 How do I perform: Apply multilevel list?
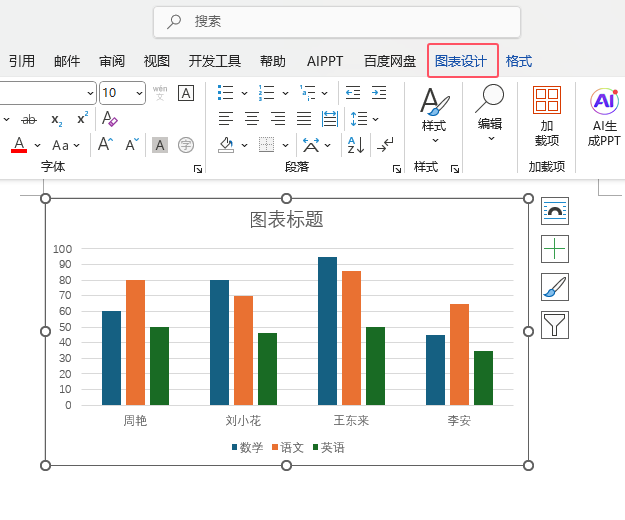[307, 93]
